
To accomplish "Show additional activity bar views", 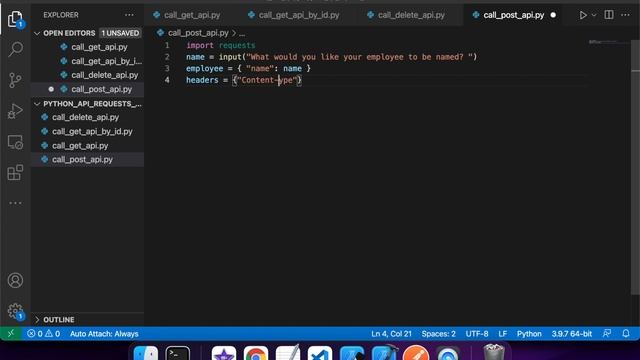I will (x=15, y=203).
